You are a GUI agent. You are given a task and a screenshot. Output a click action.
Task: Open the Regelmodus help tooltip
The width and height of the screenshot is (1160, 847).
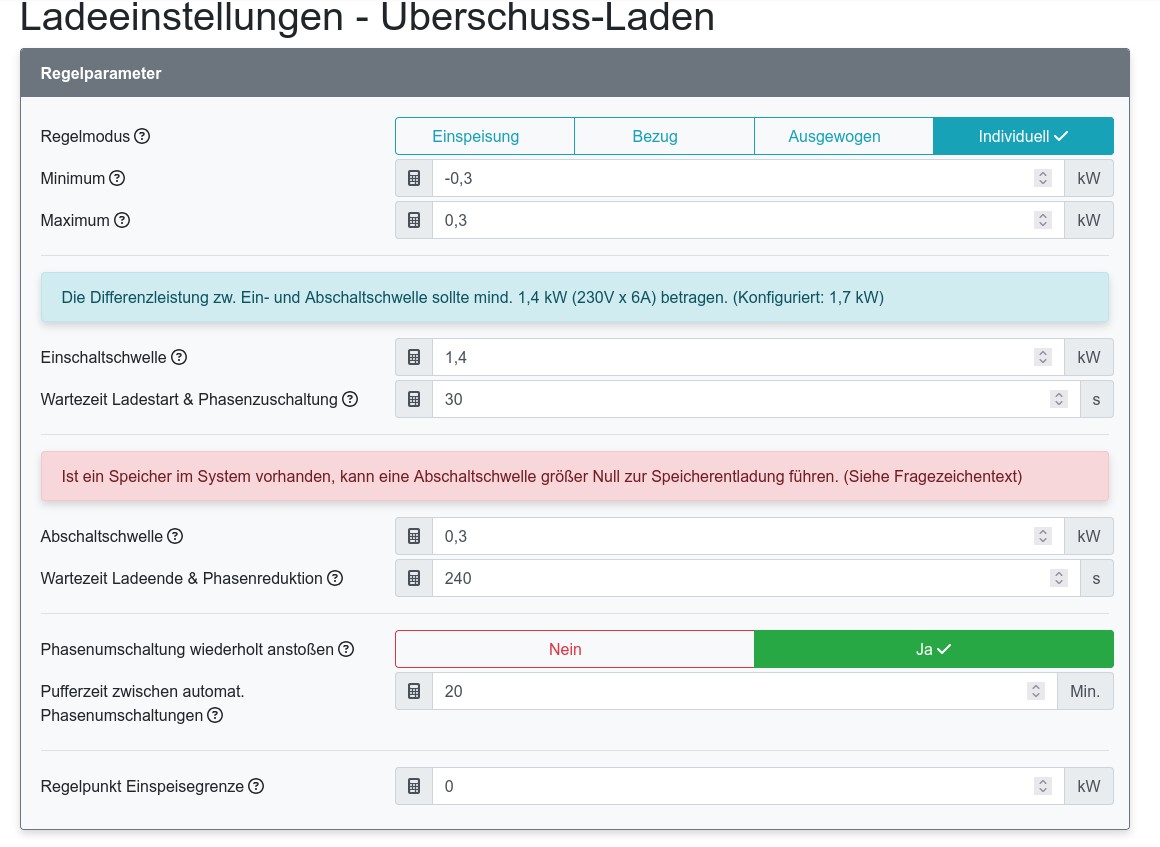click(140, 135)
